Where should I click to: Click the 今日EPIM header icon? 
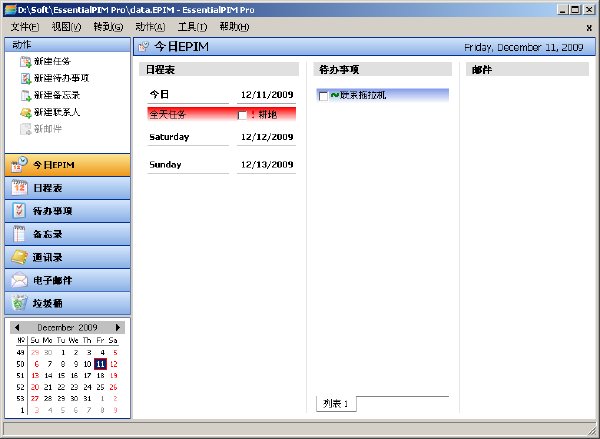(x=143, y=47)
